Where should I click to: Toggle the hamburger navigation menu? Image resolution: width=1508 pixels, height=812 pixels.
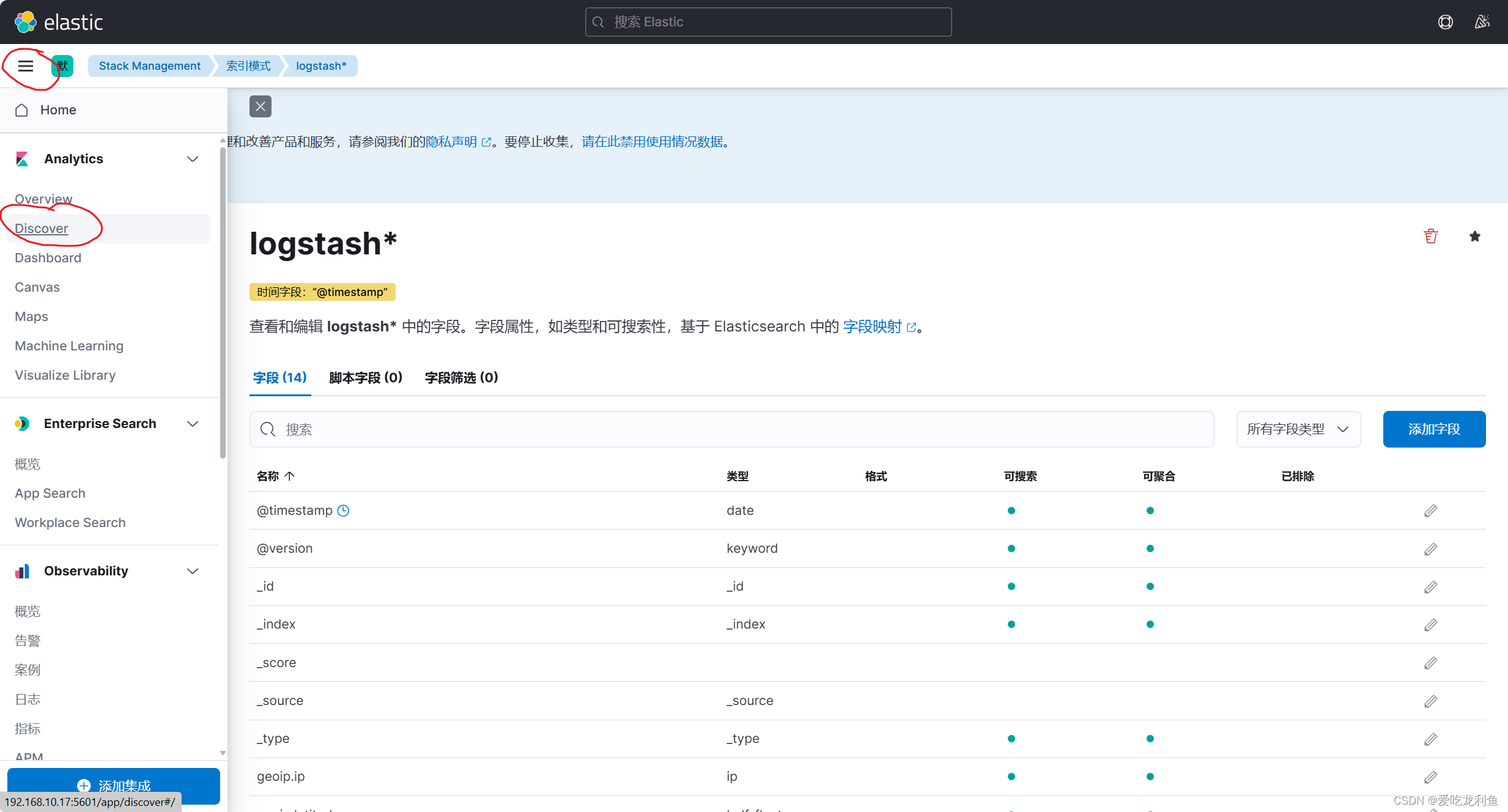tap(25, 66)
